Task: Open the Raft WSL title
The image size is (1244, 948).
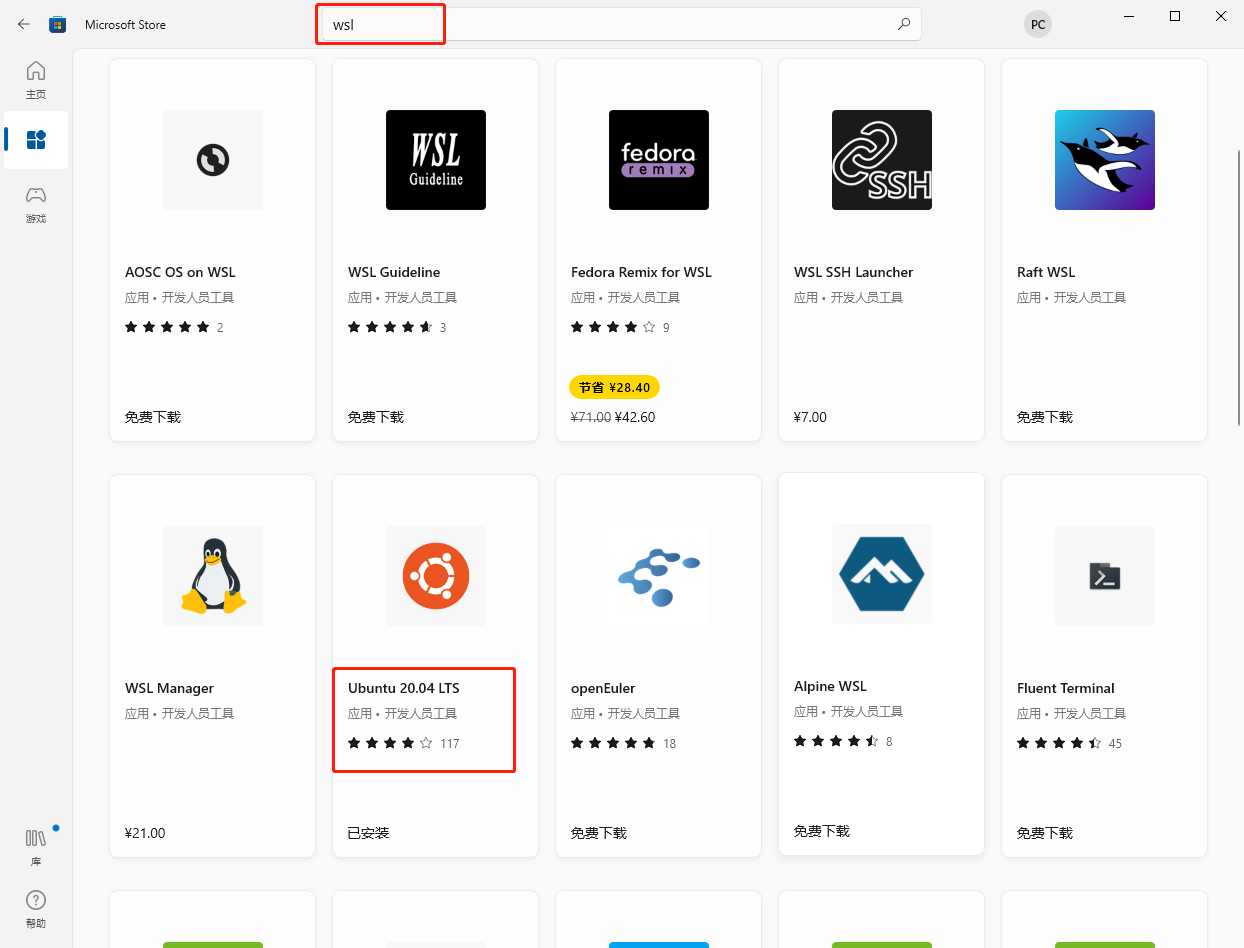Action: coord(1046,272)
